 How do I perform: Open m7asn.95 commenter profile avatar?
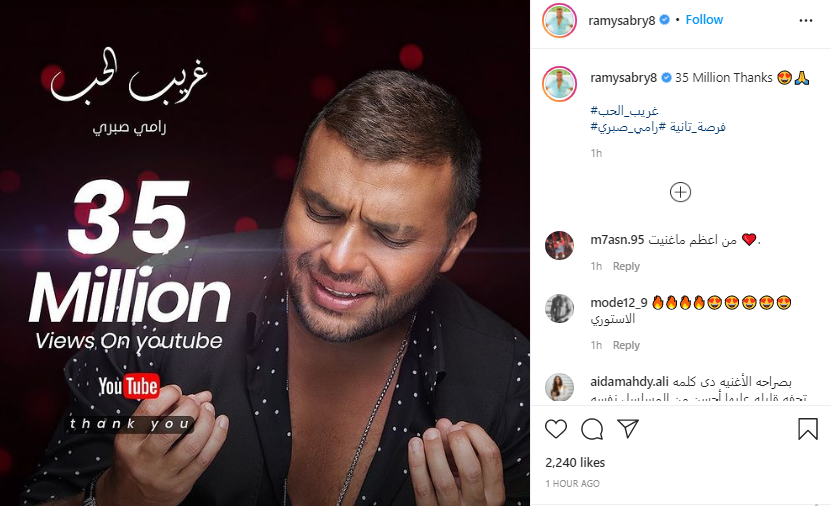tap(559, 245)
